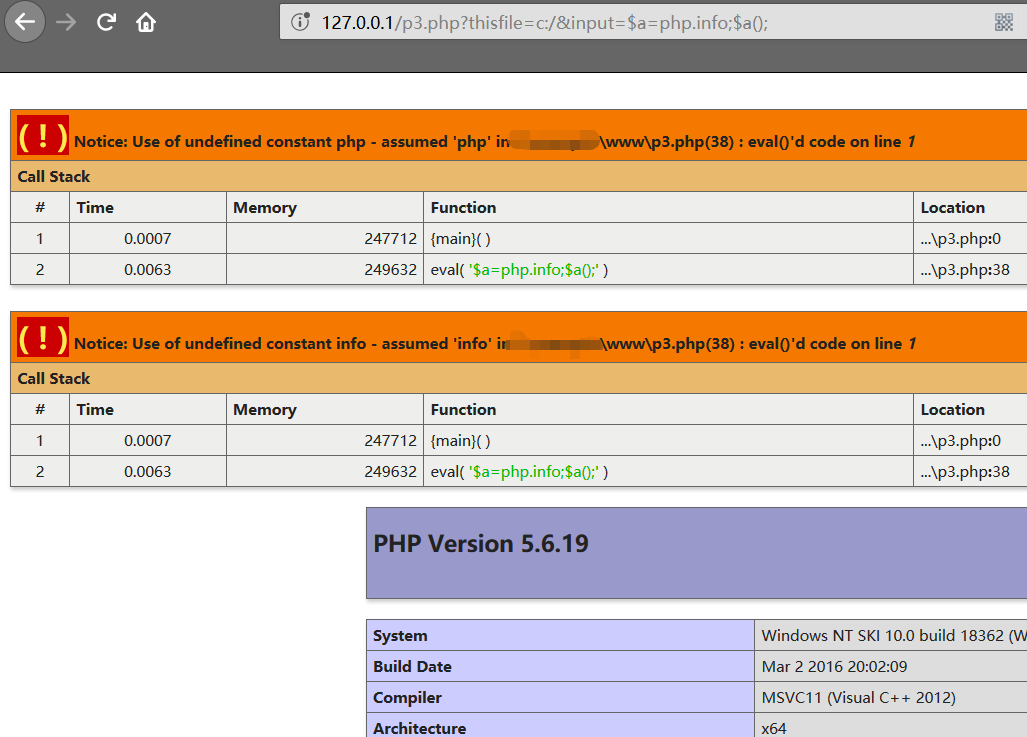Viewport: 1027px width, 737px height.
Task: Reload the p3.php page
Action: [x=107, y=22]
